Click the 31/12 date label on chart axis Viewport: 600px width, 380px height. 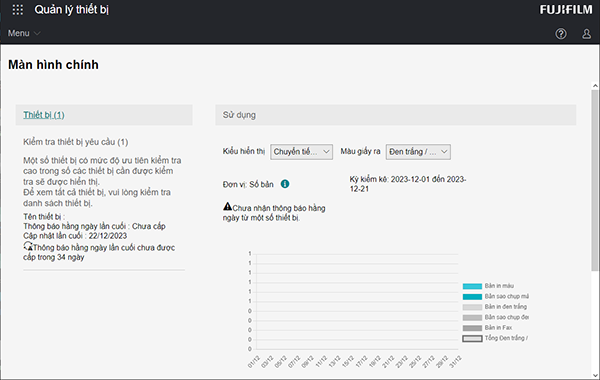(x=455, y=362)
